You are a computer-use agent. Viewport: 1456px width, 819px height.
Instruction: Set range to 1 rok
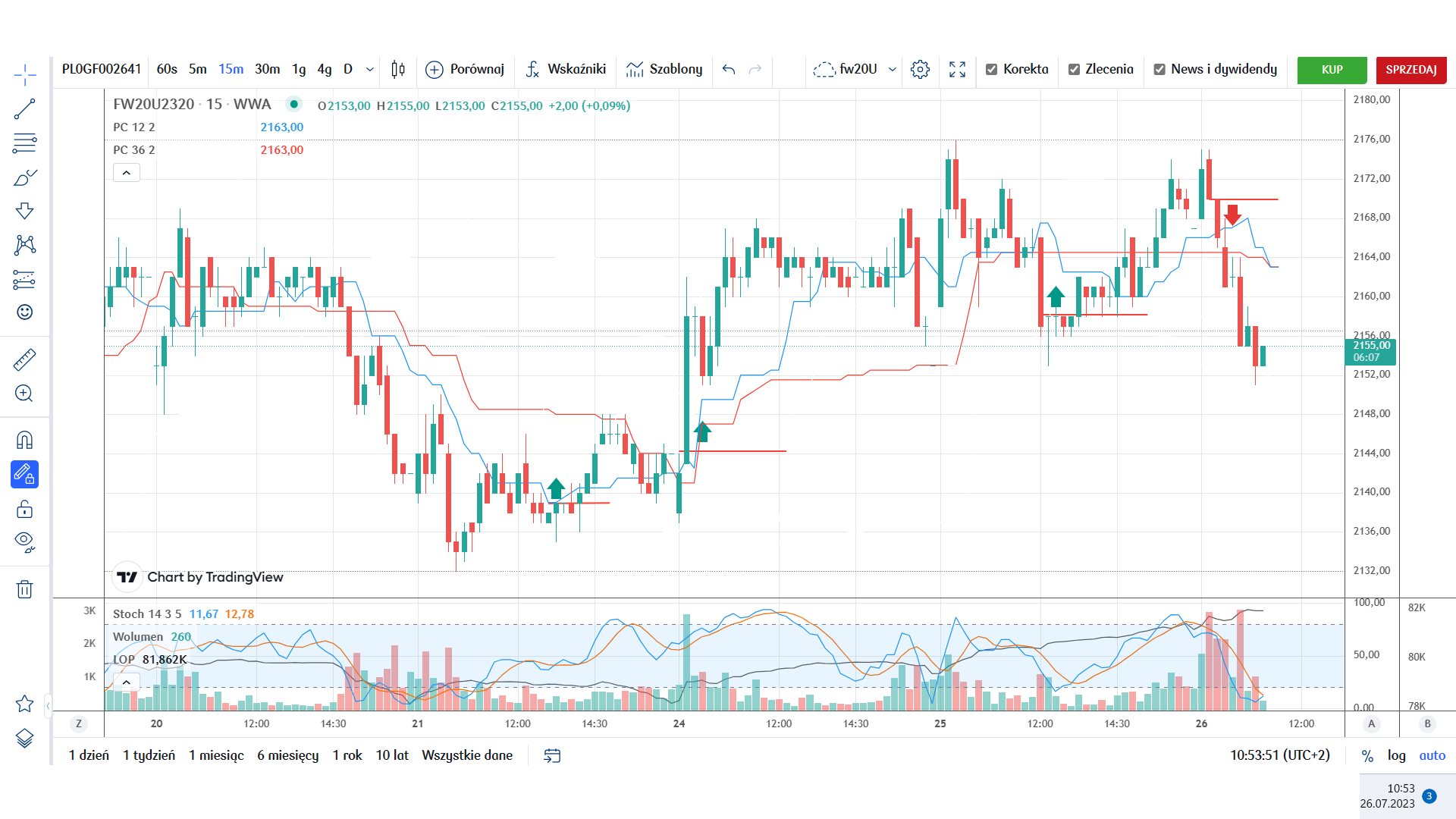347,755
